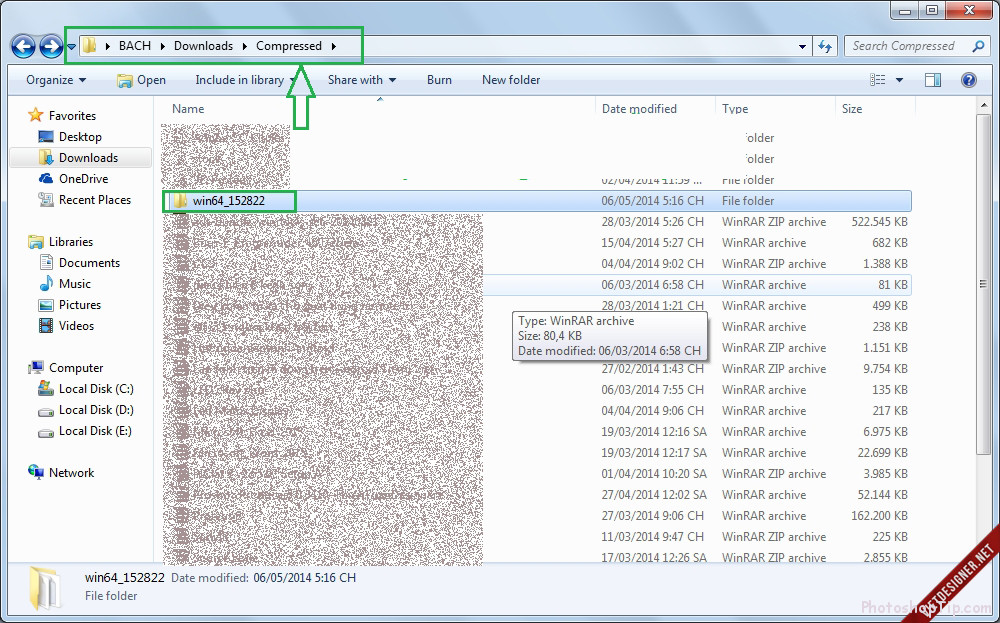Click the Music note icon

(46, 284)
